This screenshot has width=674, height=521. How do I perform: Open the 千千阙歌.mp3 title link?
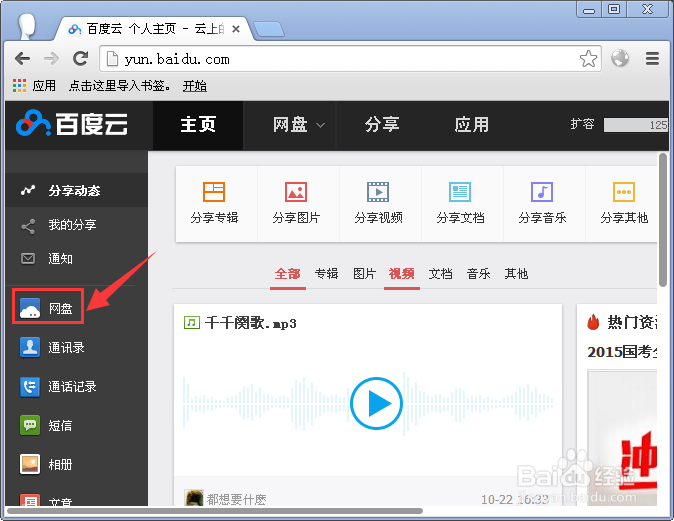251,323
